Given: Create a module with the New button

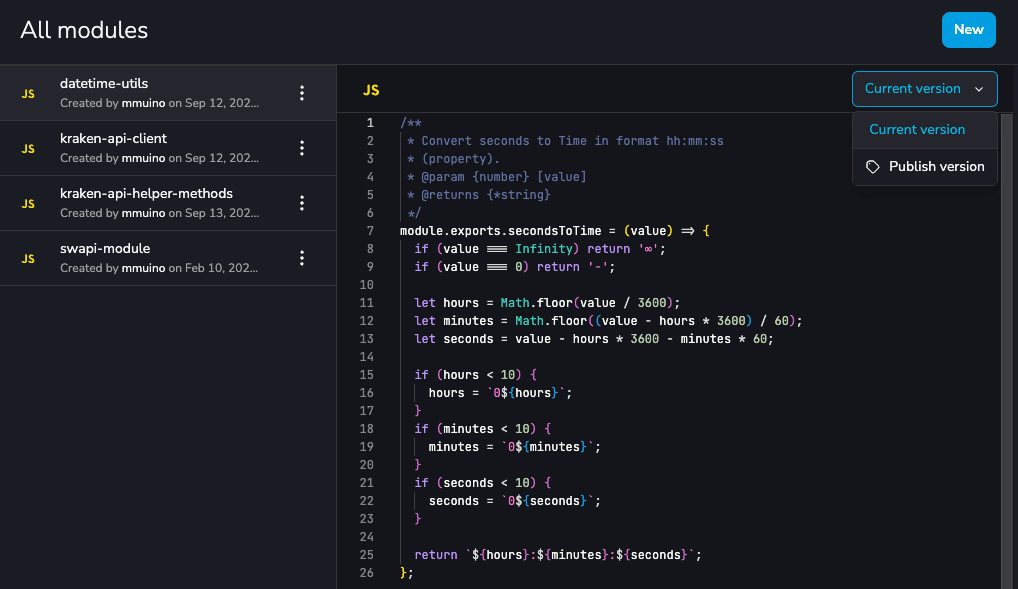Looking at the screenshot, I should (969, 30).
